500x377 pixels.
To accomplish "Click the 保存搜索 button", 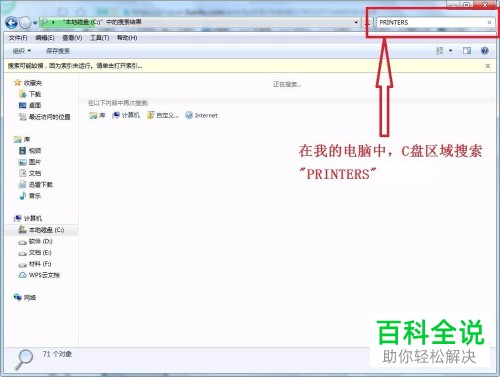I will (x=58, y=51).
